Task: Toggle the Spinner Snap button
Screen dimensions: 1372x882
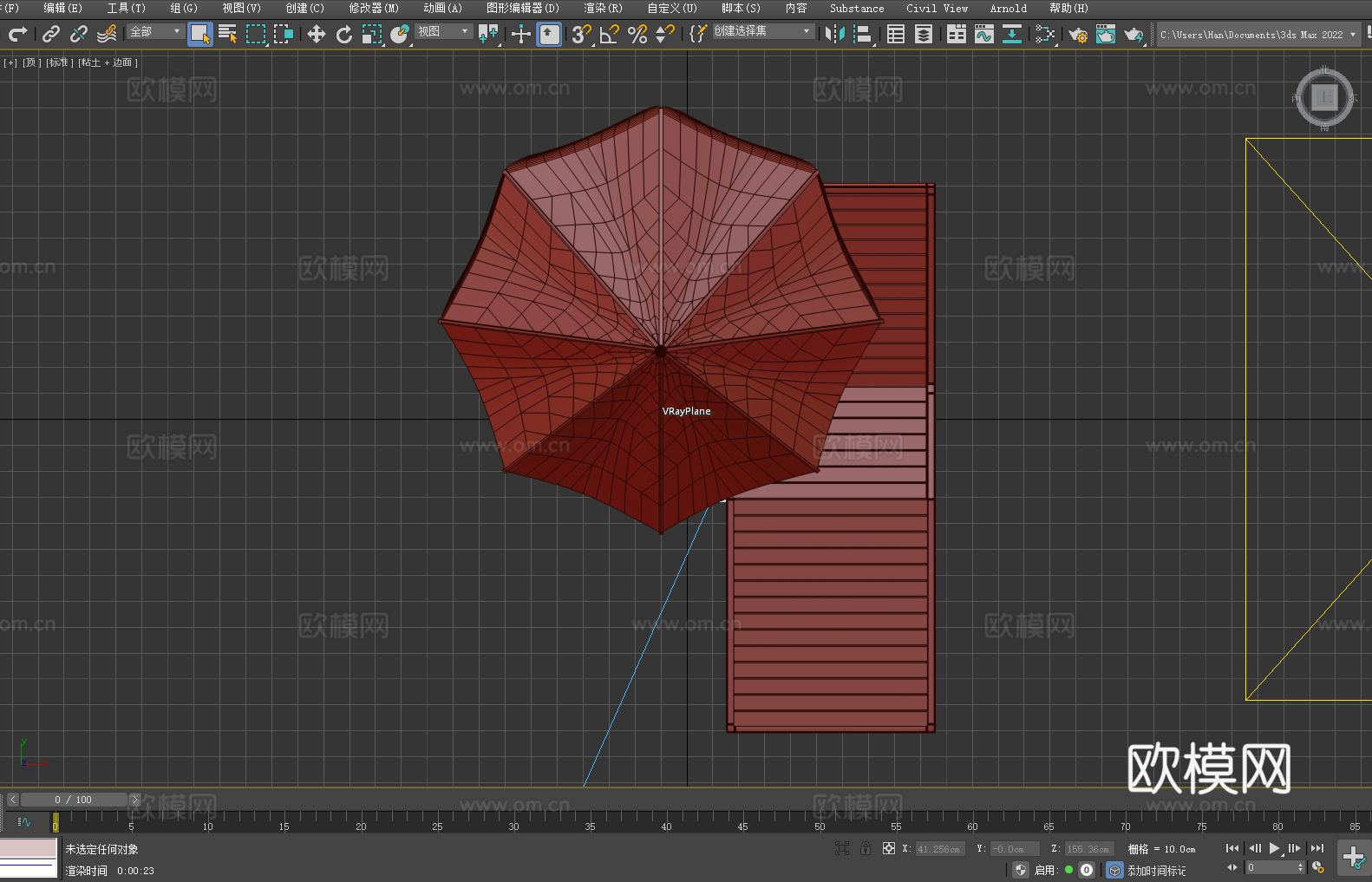Action: pyautogui.click(x=665, y=34)
